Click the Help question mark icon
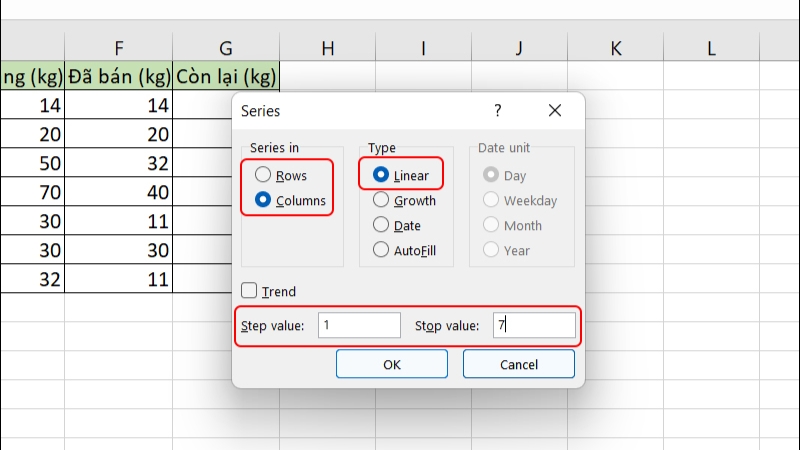 [x=497, y=111]
